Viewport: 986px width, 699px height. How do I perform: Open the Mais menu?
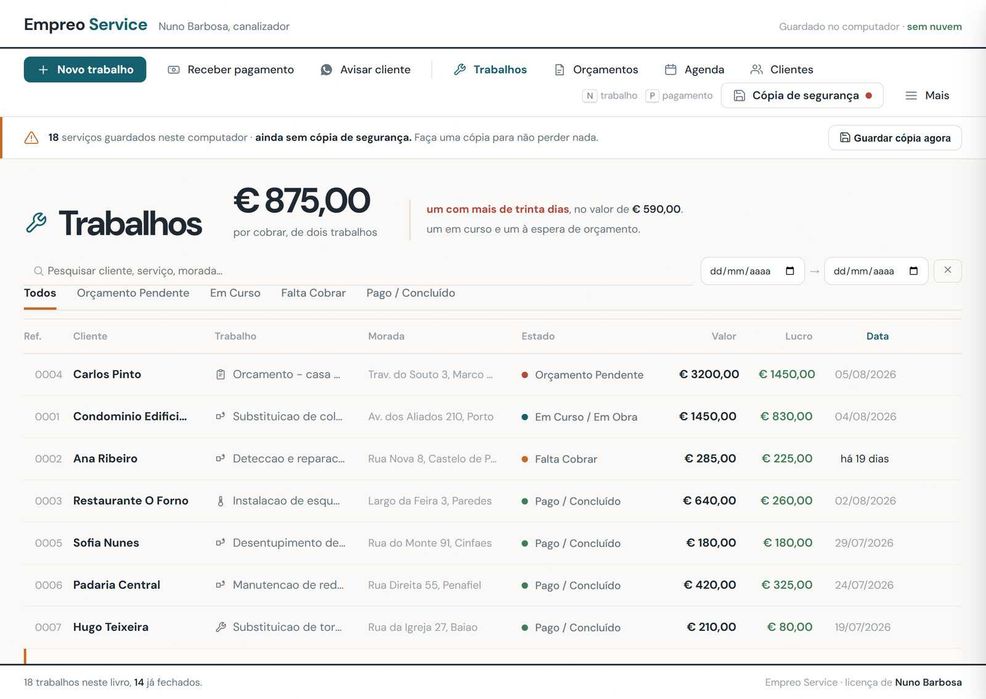(x=927, y=96)
